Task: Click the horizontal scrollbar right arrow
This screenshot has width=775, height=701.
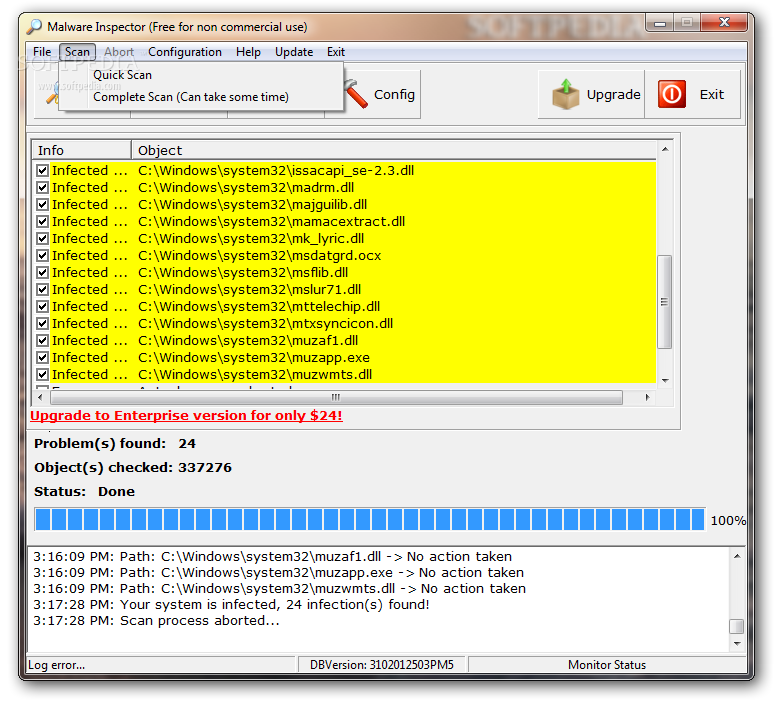Action: 647,397
